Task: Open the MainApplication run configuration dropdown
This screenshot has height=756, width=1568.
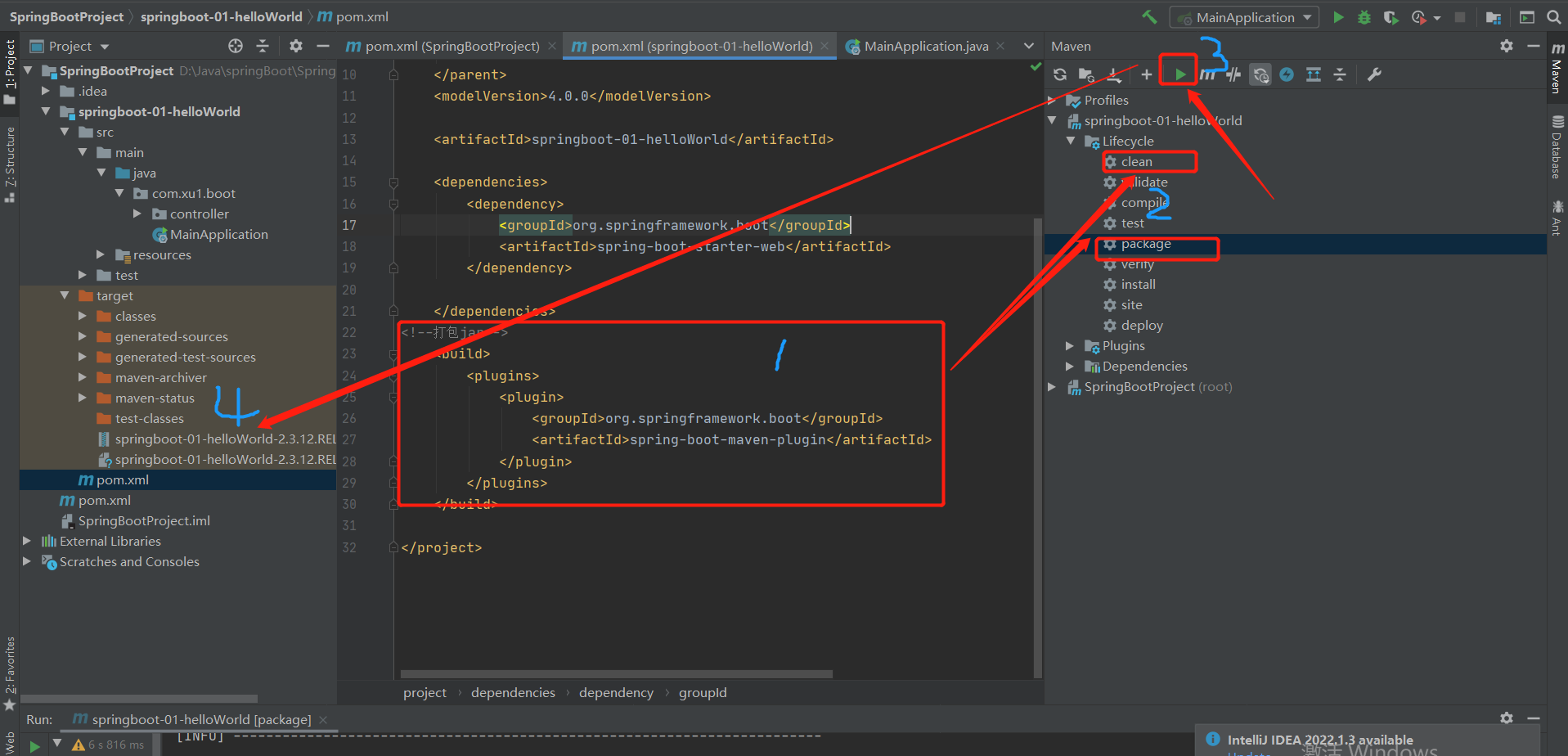Action: pyautogui.click(x=1244, y=17)
